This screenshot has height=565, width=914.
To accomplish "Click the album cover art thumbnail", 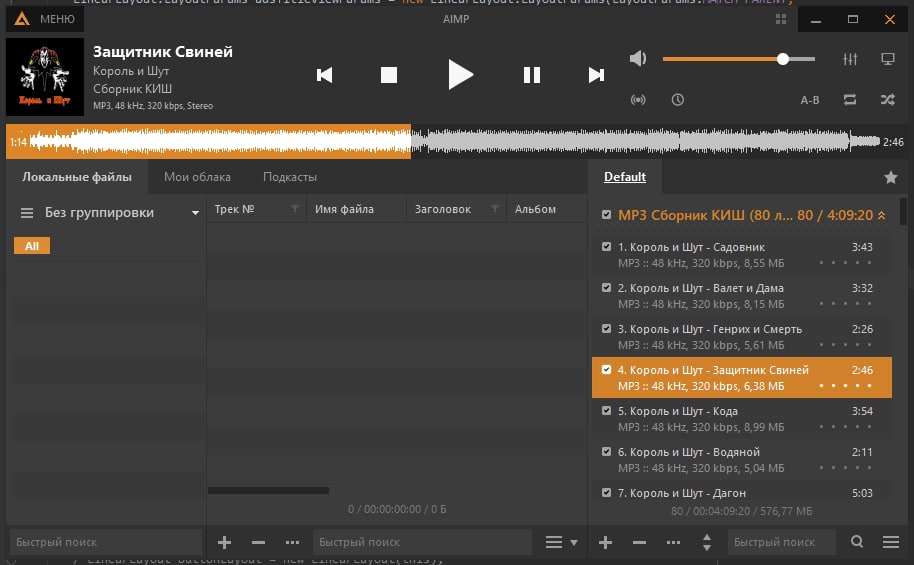I will coord(45,77).
